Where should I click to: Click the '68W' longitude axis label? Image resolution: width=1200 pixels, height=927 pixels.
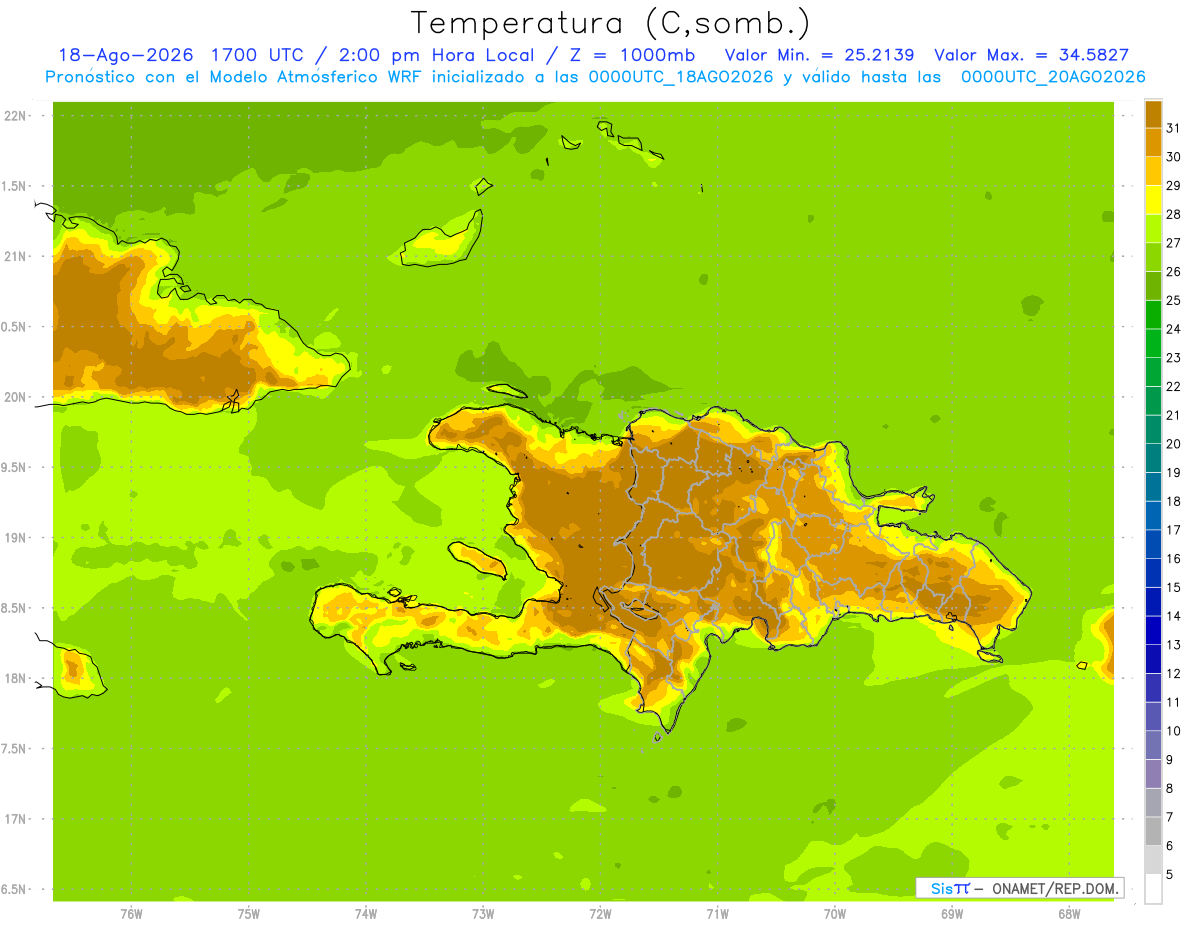tap(1069, 914)
